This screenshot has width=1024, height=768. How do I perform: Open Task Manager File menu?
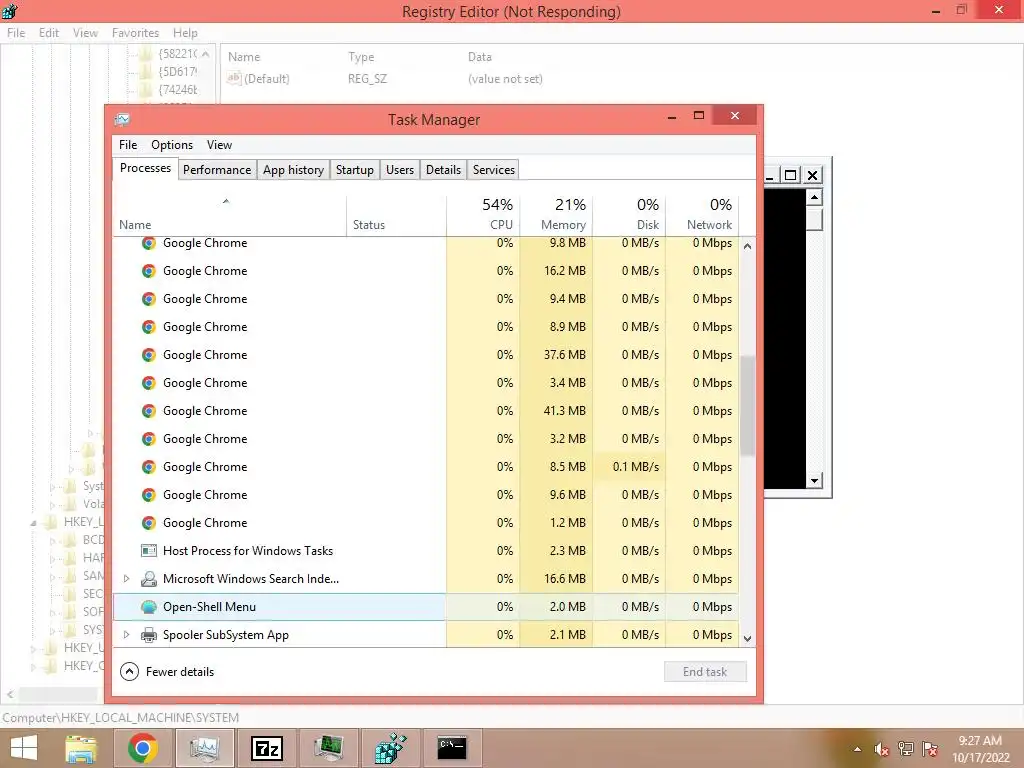click(x=128, y=145)
